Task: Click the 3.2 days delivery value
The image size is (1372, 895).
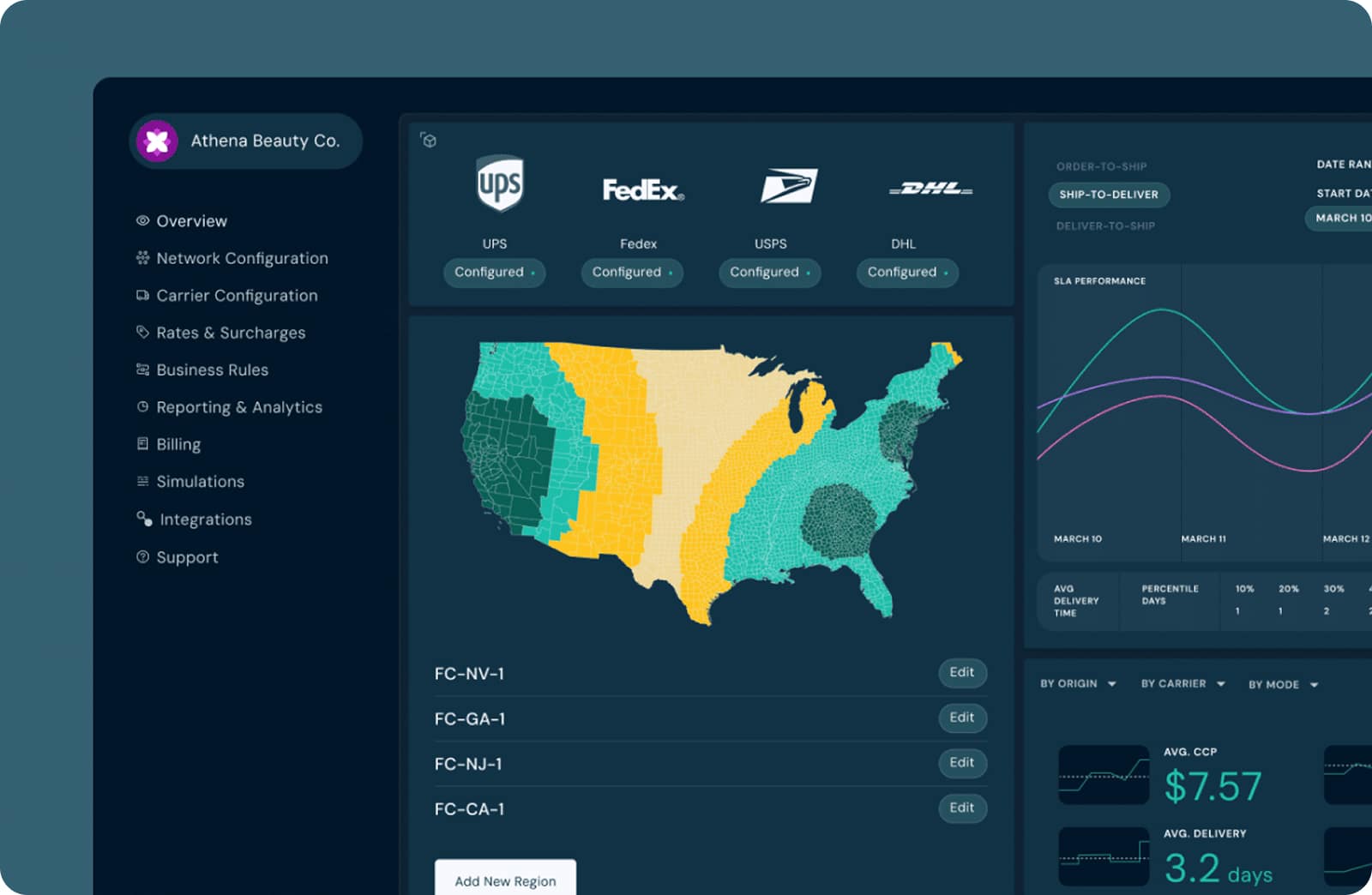Action: click(x=1219, y=868)
